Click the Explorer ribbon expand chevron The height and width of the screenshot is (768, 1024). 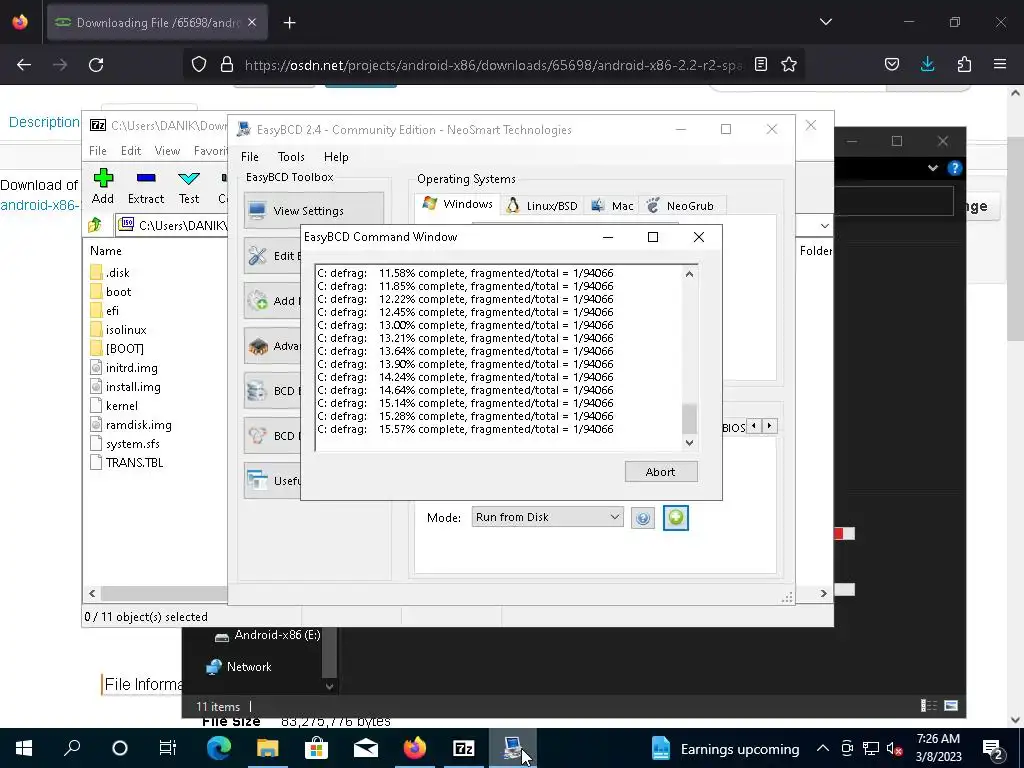coord(933,168)
